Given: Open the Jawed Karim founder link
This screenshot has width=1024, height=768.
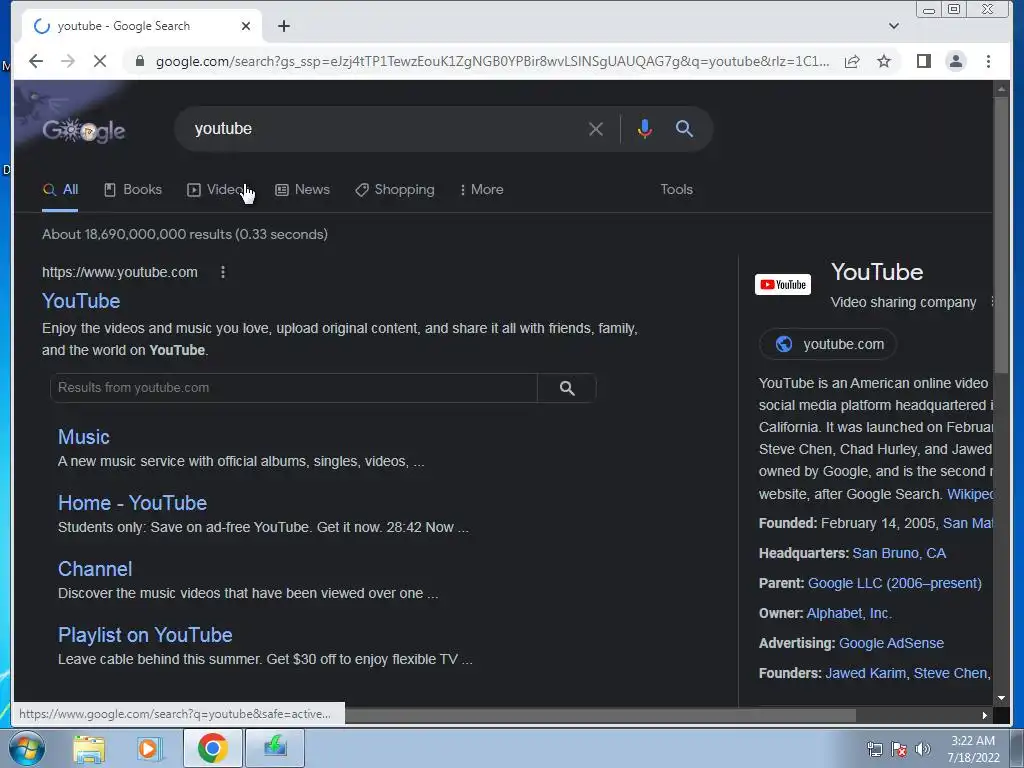Looking at the screenshot, I should 865,673.
